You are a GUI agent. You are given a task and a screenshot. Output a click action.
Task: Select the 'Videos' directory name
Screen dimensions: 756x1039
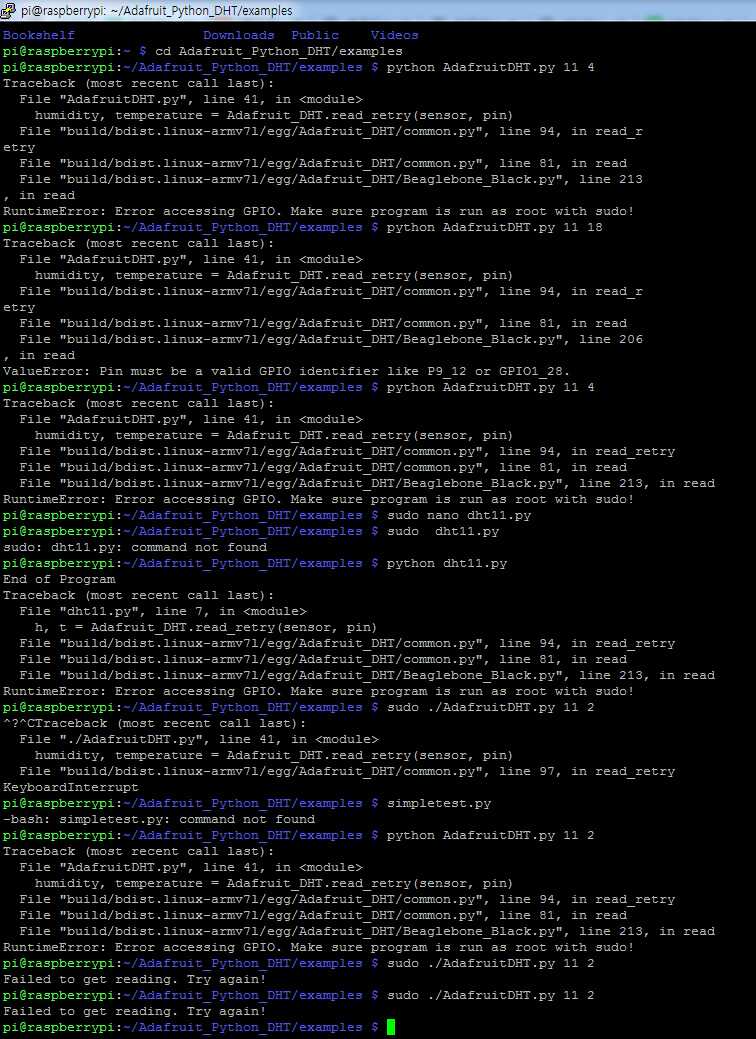394,35
